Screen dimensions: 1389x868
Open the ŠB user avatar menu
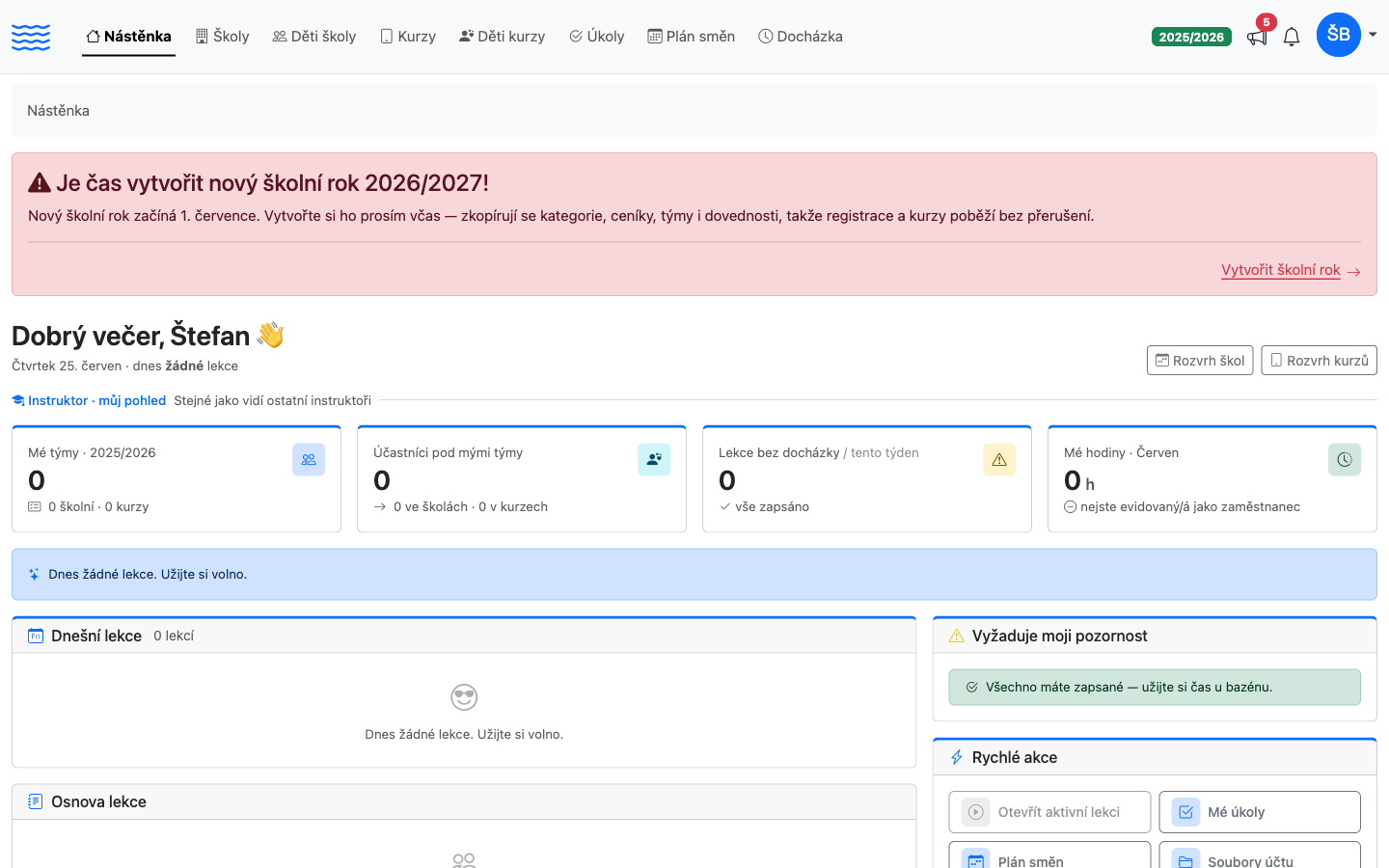point(1339,35)
